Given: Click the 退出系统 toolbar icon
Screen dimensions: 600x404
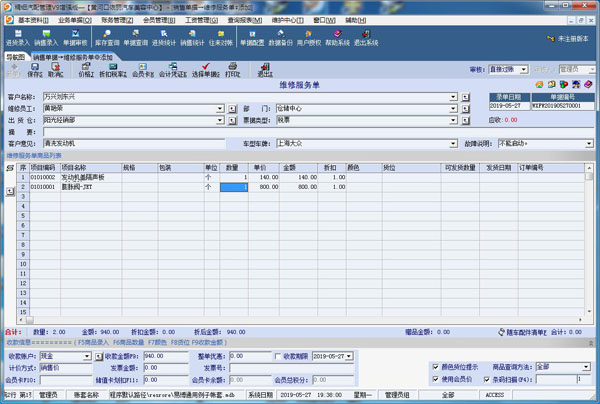Looking at the screenshot, I should pyautogui.click(x=366, y=38).
